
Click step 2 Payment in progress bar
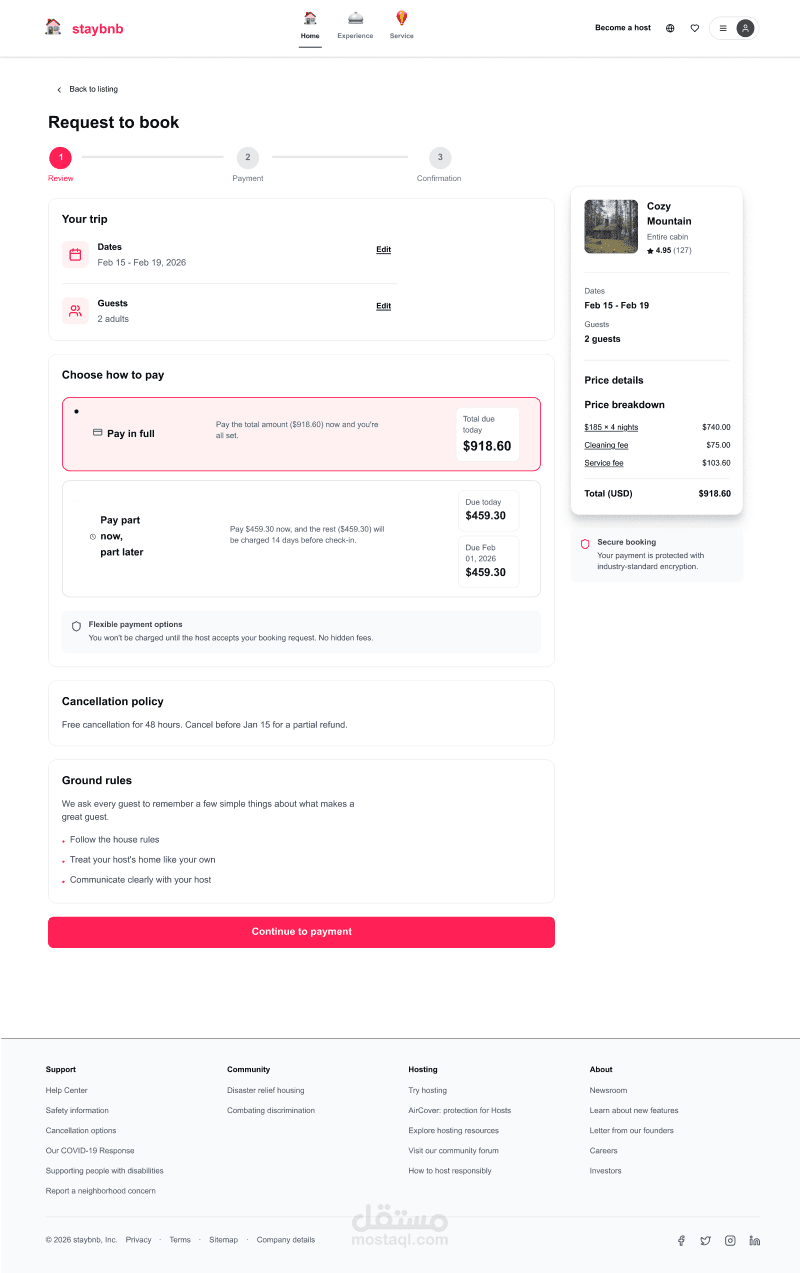coord(248,158)
